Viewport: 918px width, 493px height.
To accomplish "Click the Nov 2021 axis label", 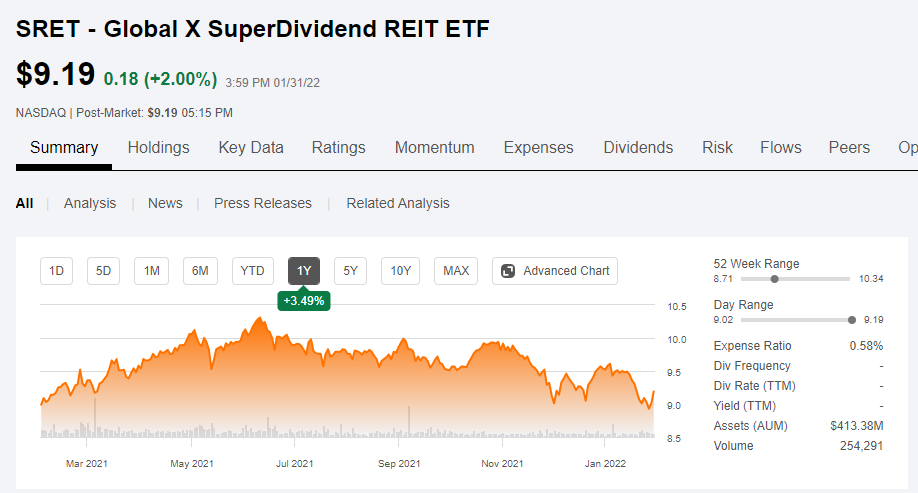I will (x=502, y=464).
